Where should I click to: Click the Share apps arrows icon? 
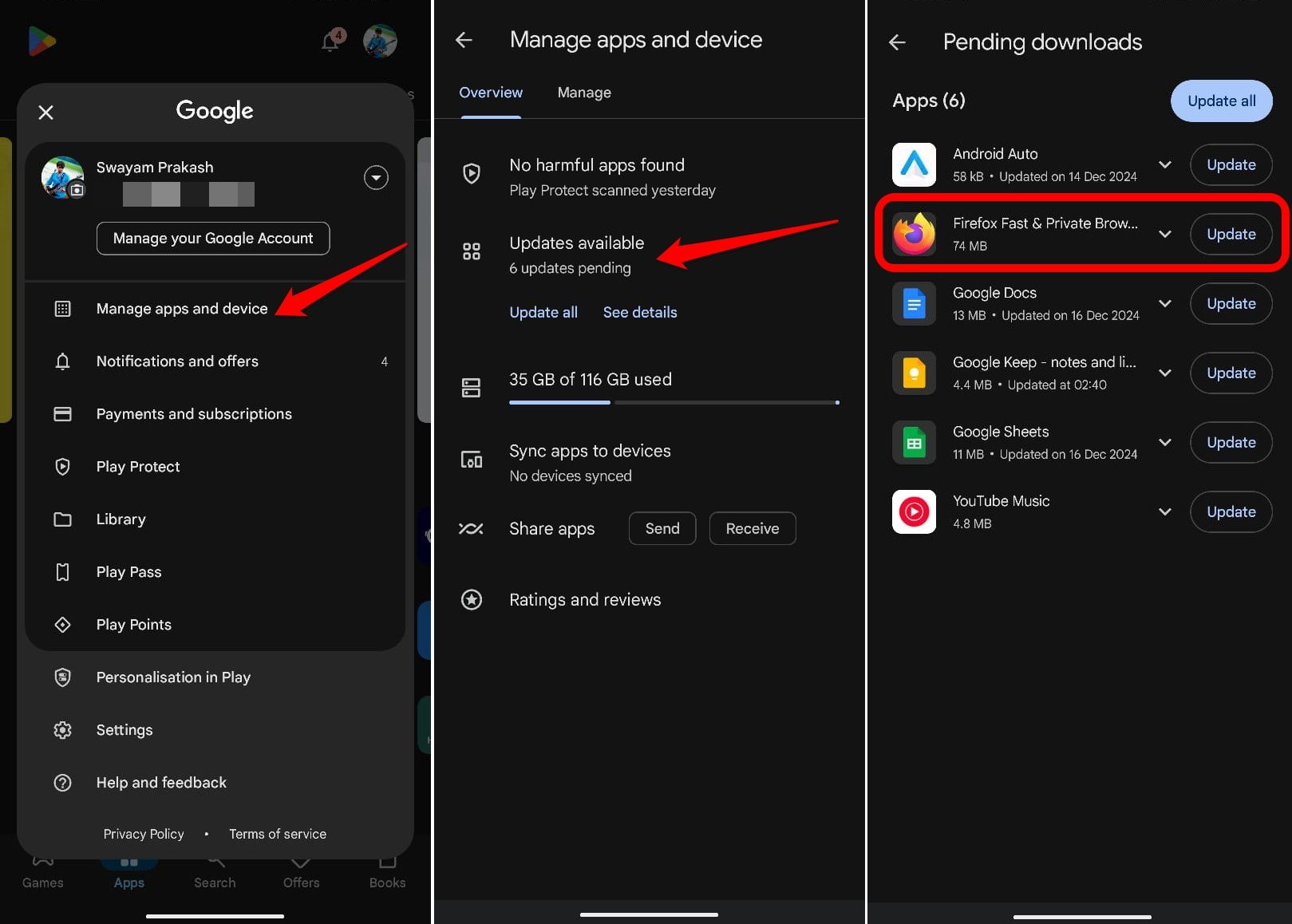pos(471,528)
